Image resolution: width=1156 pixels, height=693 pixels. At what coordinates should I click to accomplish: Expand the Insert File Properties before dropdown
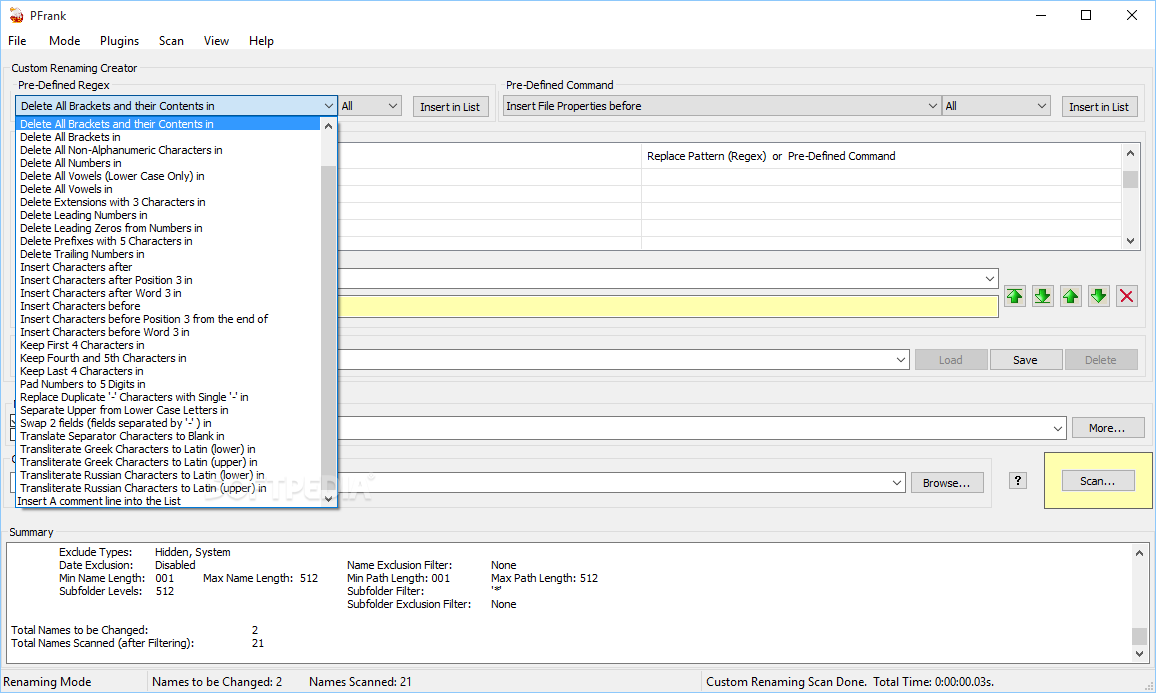coord(932,106)
